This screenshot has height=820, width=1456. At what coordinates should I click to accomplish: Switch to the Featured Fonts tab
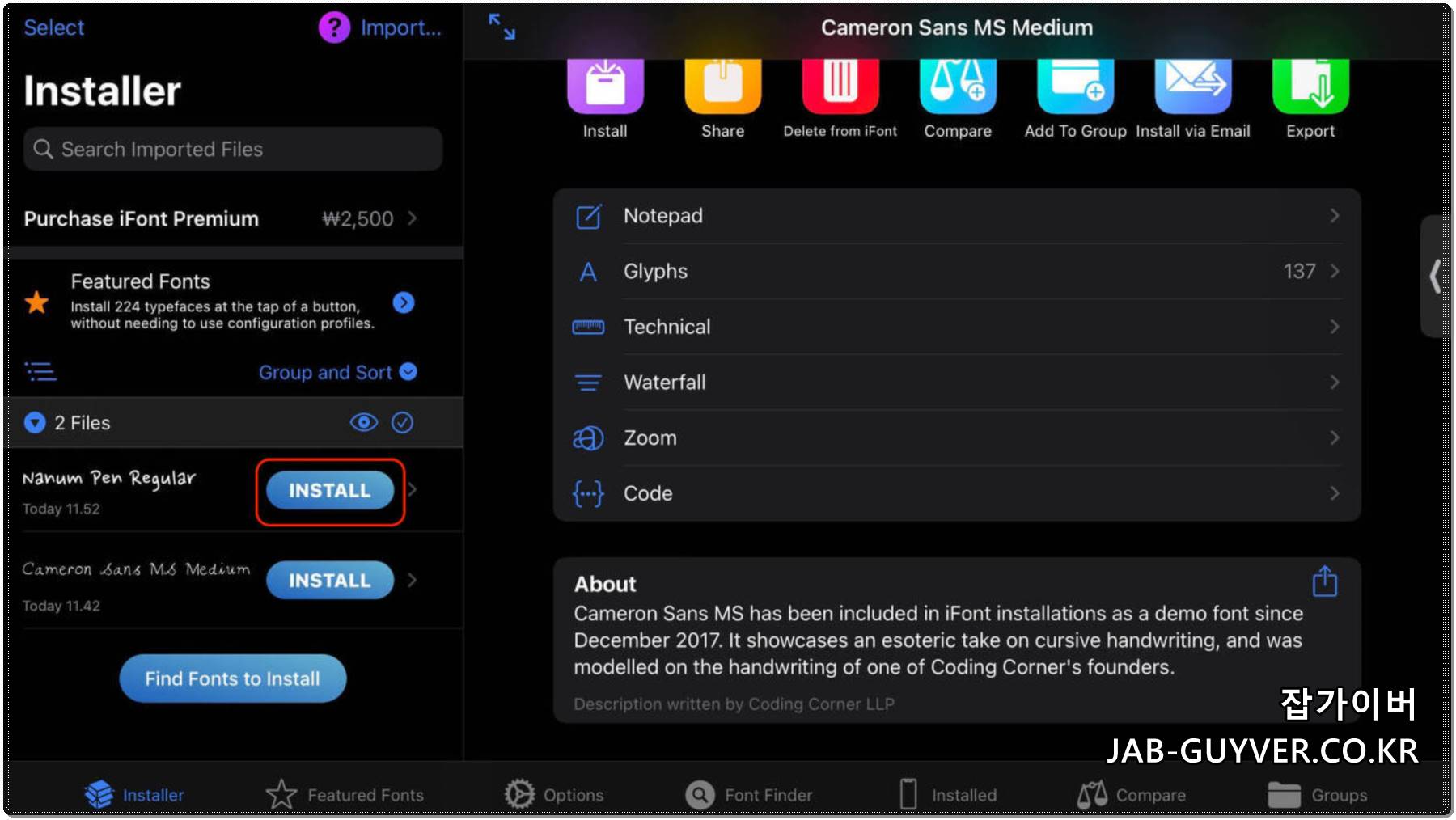pos(345,794)
